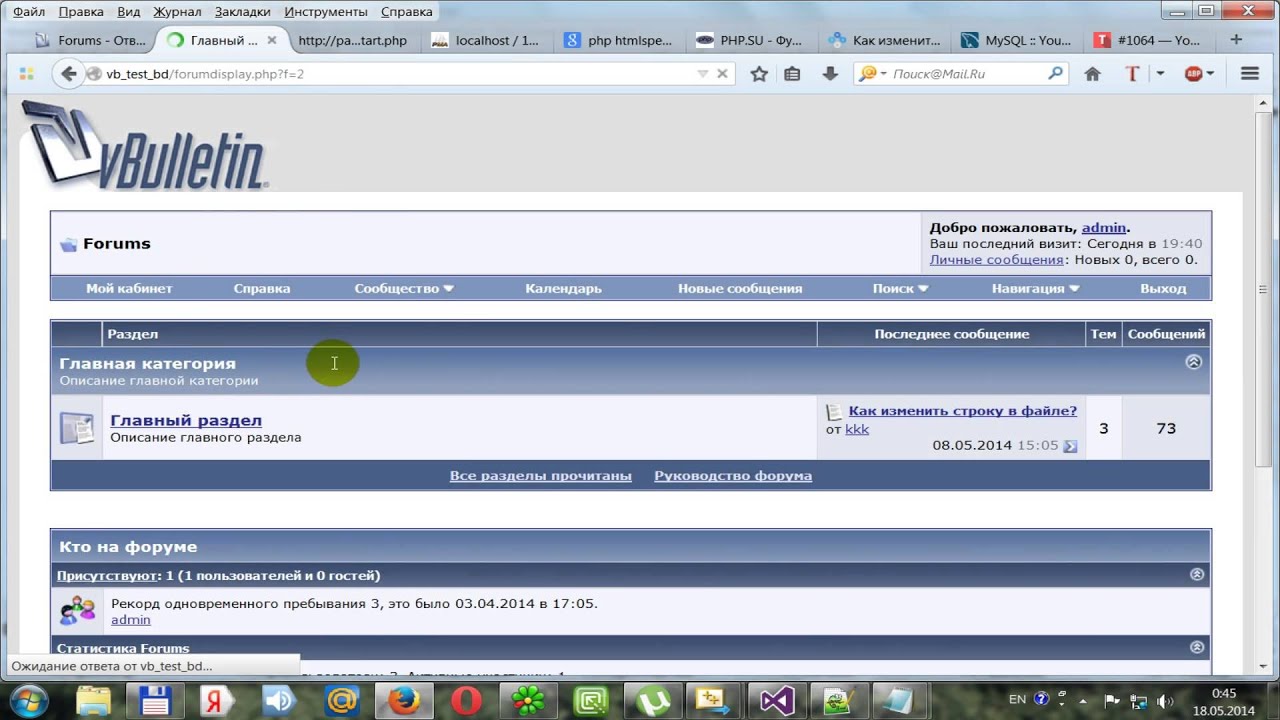
Task: Open user kkk profile link
Action: tap(857, 429)
